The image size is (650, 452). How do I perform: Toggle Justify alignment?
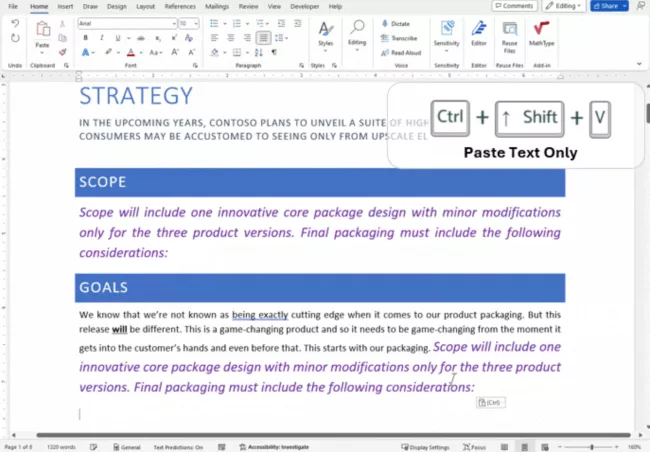263,38
